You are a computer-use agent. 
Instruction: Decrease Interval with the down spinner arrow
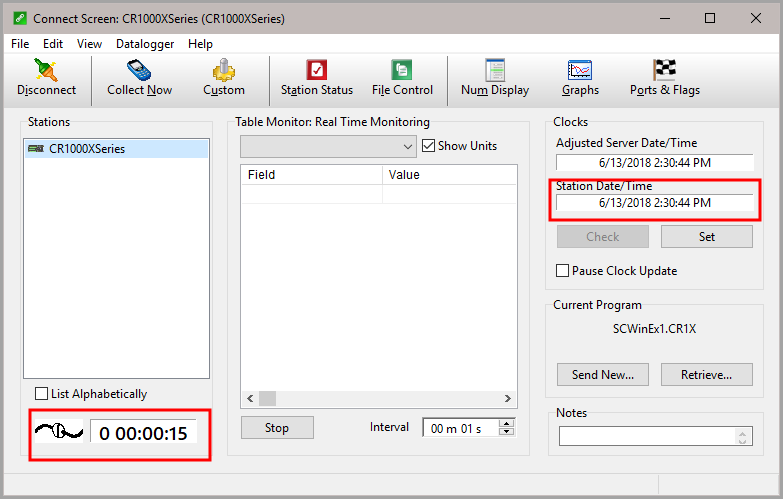(x=506, y=432)
